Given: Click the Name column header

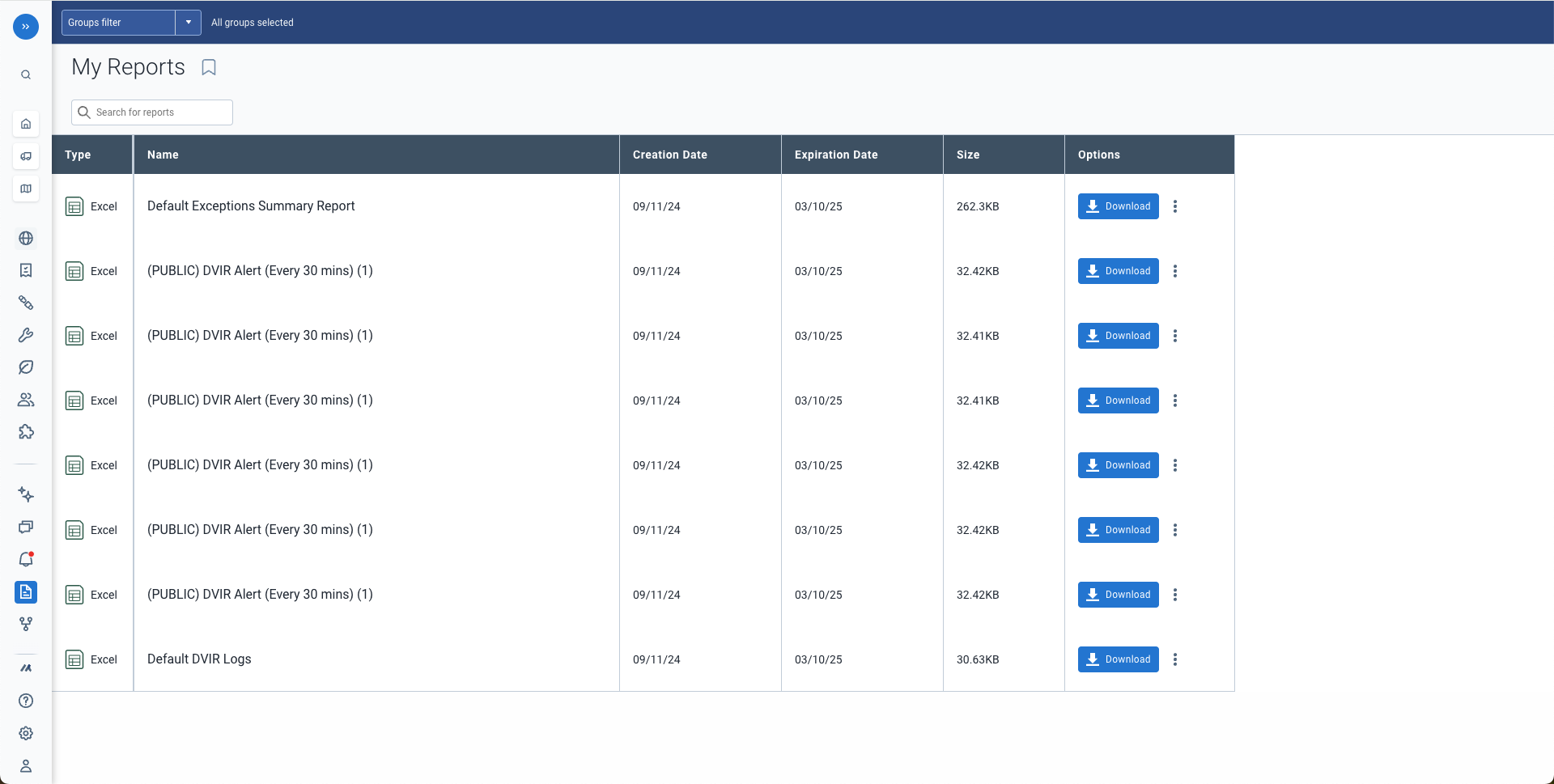Looking at the screenshot, I should coord(163,155).
